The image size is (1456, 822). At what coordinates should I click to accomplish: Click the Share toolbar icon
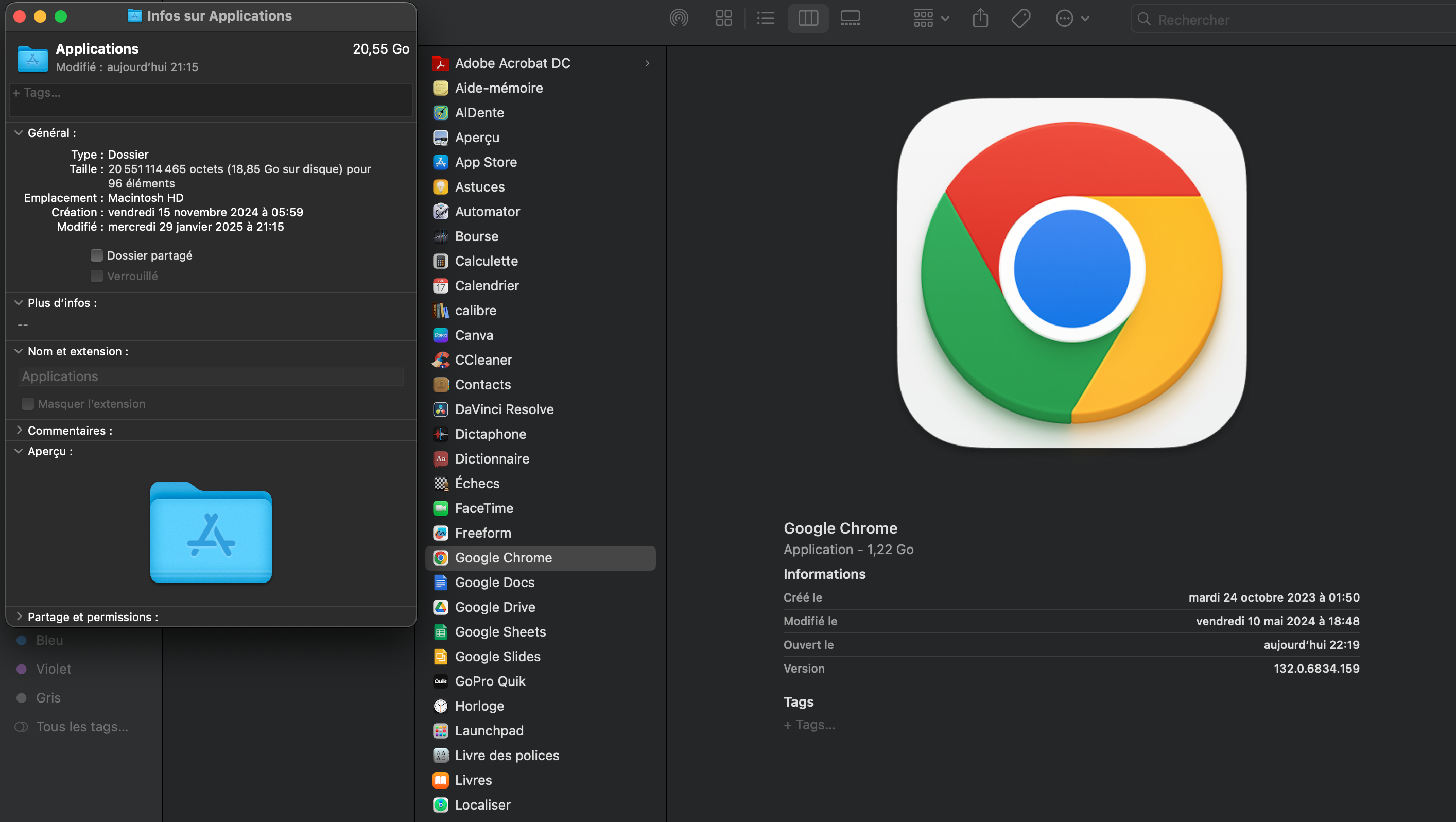(x=980, y=19)
